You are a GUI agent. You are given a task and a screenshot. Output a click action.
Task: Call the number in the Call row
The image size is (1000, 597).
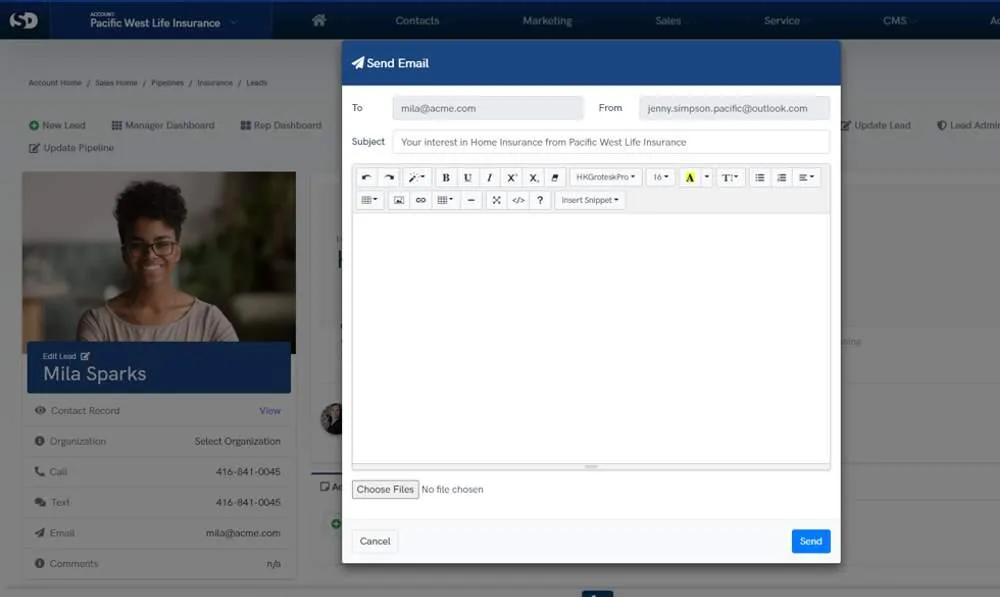[248, 472]
